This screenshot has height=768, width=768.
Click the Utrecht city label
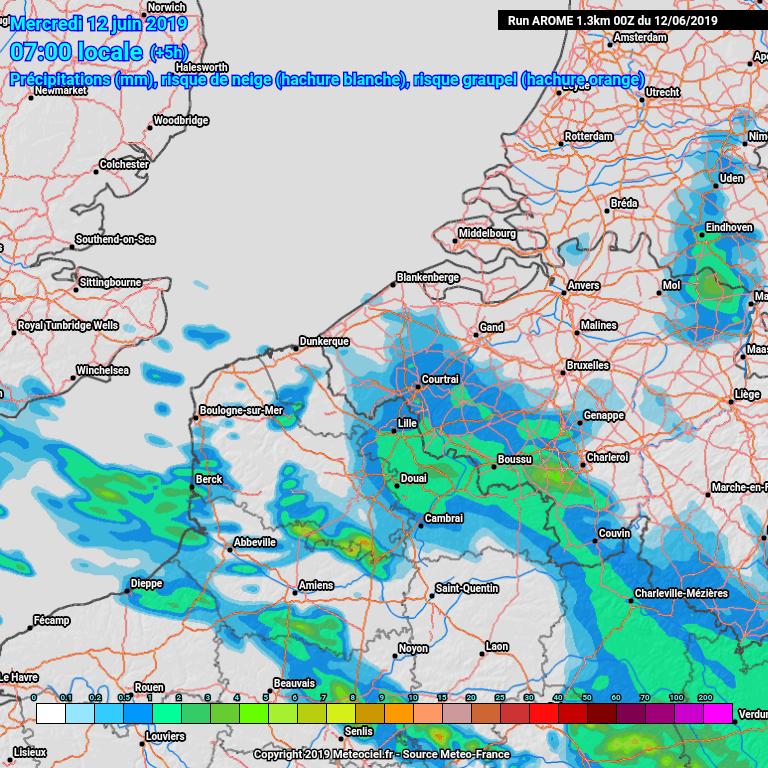point(662,92)
